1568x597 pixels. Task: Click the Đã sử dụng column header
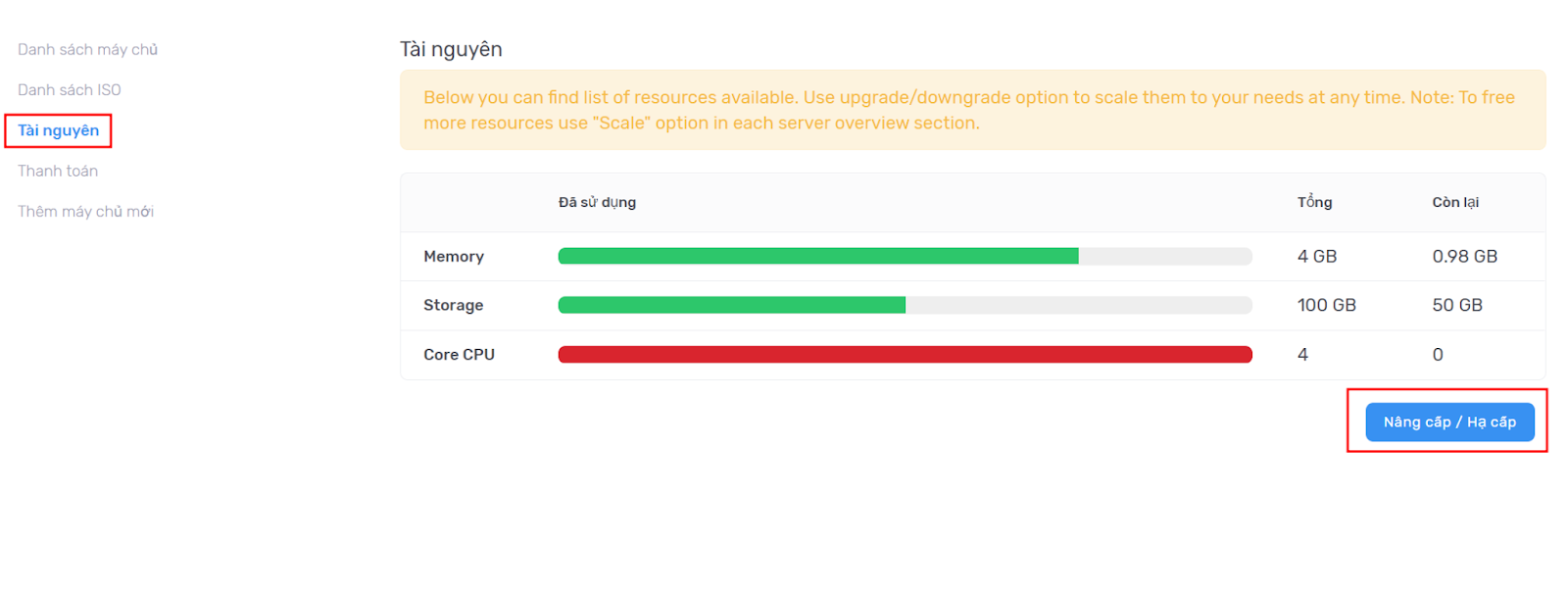point(597,202)
